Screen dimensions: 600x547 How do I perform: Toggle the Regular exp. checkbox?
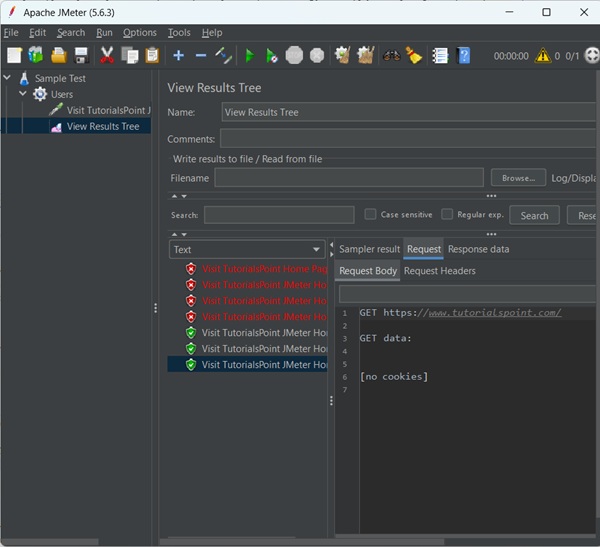[446, 214]
